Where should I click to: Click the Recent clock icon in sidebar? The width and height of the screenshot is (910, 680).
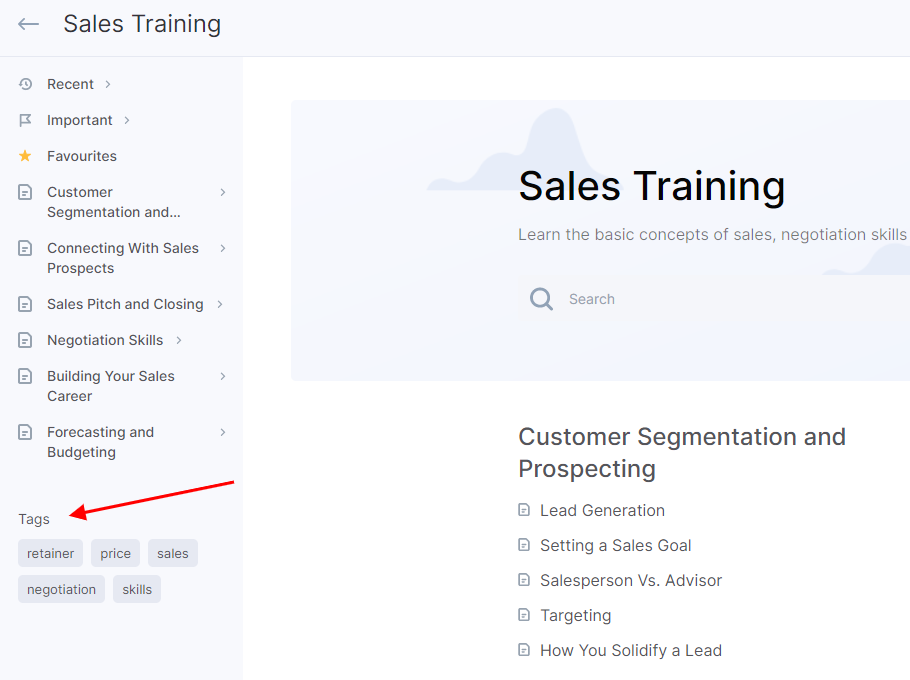click(25, 84)
